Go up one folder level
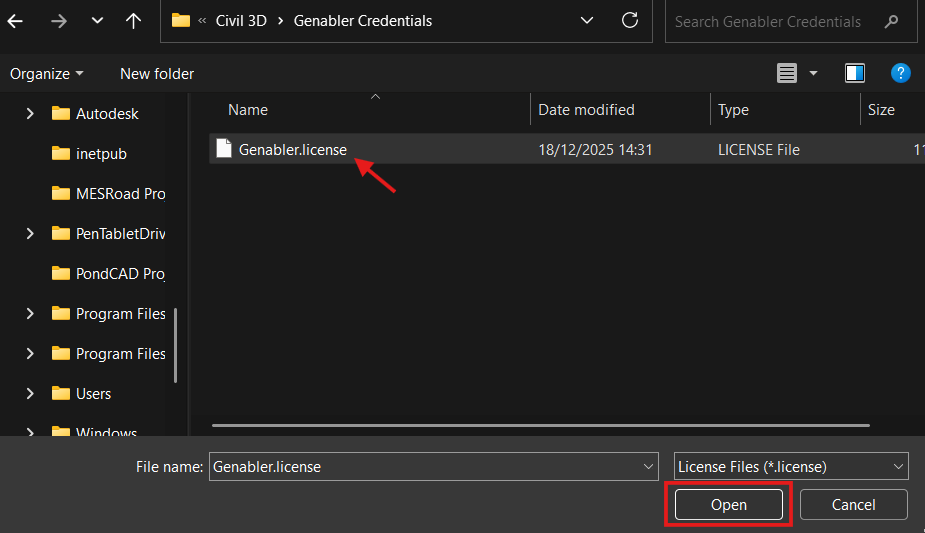 pos(133,21)
